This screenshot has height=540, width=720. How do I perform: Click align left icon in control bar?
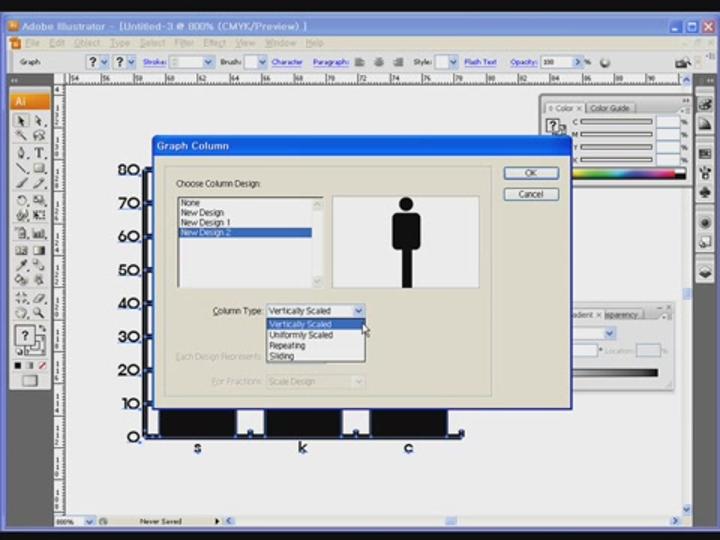click(360, 62)
